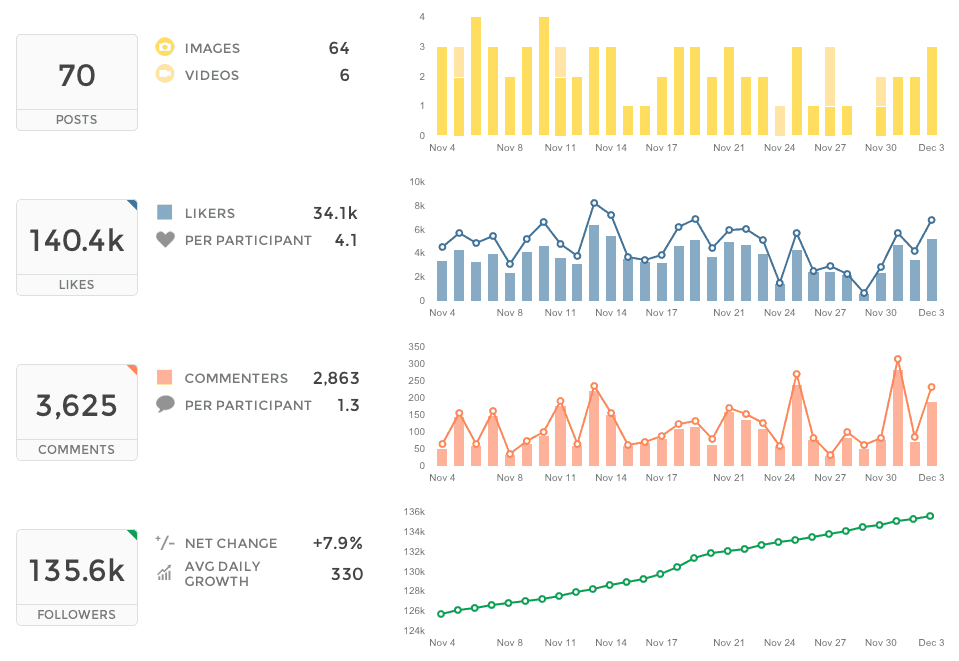The width and height of the screenshot is (959, 661).
Task: Click the 136k axis label on followers chart
Action: point(414,512)
